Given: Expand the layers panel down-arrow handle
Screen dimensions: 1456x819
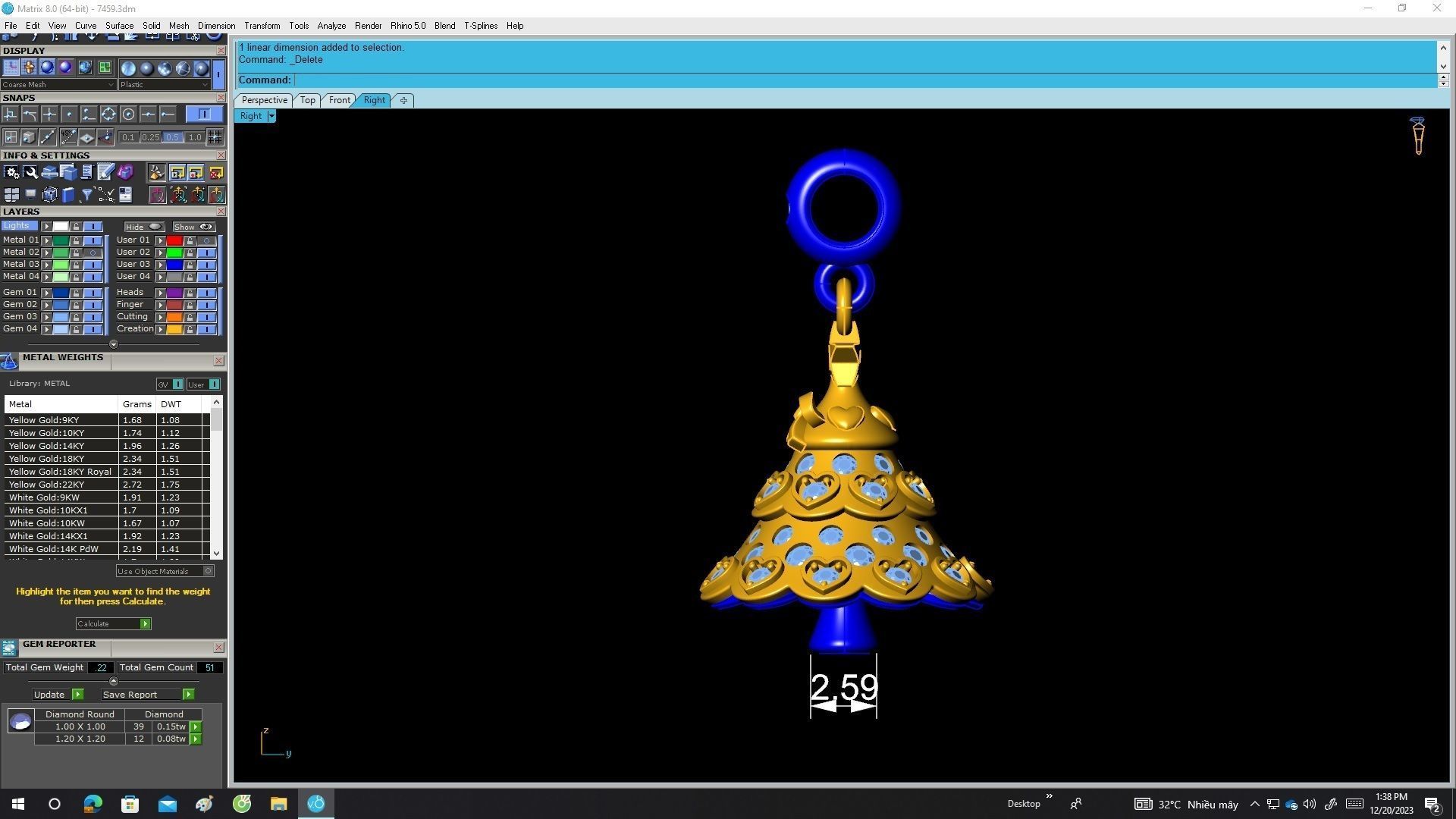Looking at the screenshot, I should (114, 344).
